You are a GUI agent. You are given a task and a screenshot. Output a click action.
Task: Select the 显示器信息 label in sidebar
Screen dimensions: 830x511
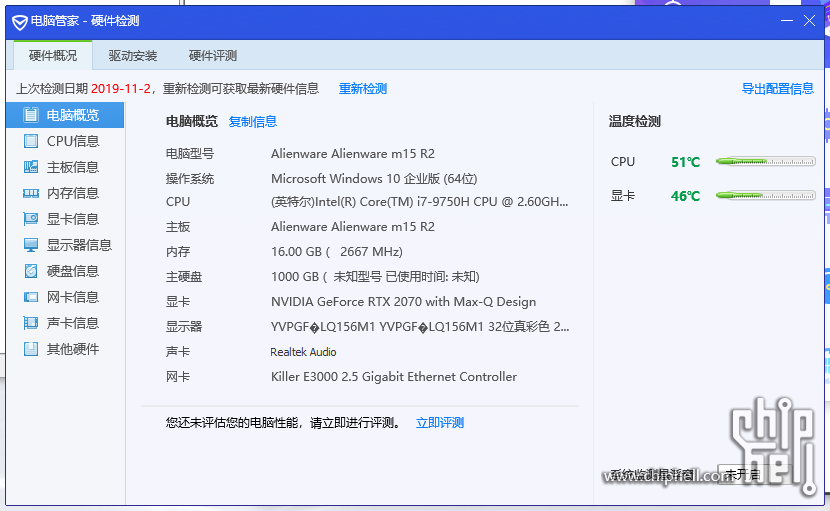pos(79,245)
